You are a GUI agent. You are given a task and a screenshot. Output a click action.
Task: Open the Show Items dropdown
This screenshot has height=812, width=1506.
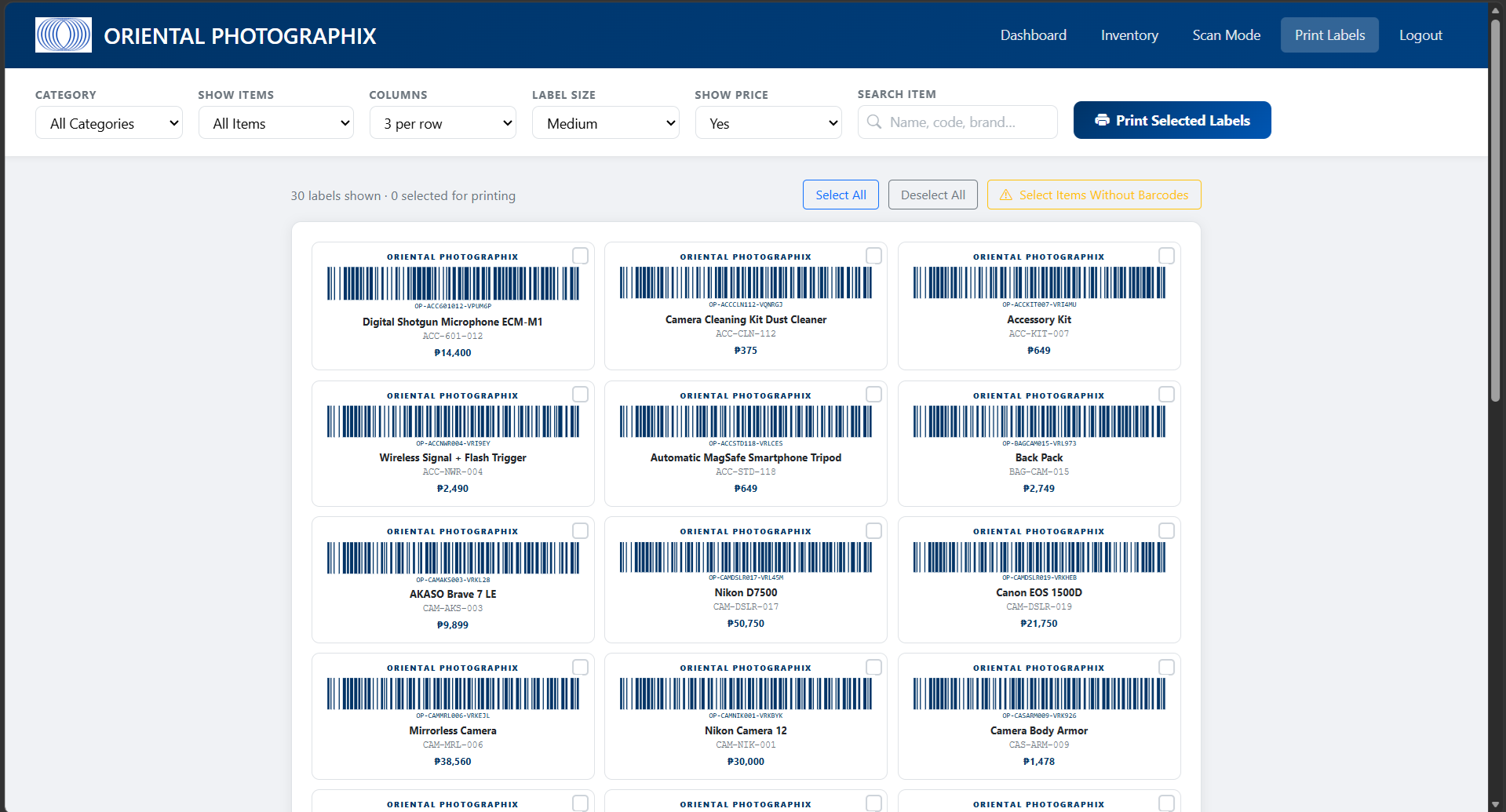(x=275, y=123)
